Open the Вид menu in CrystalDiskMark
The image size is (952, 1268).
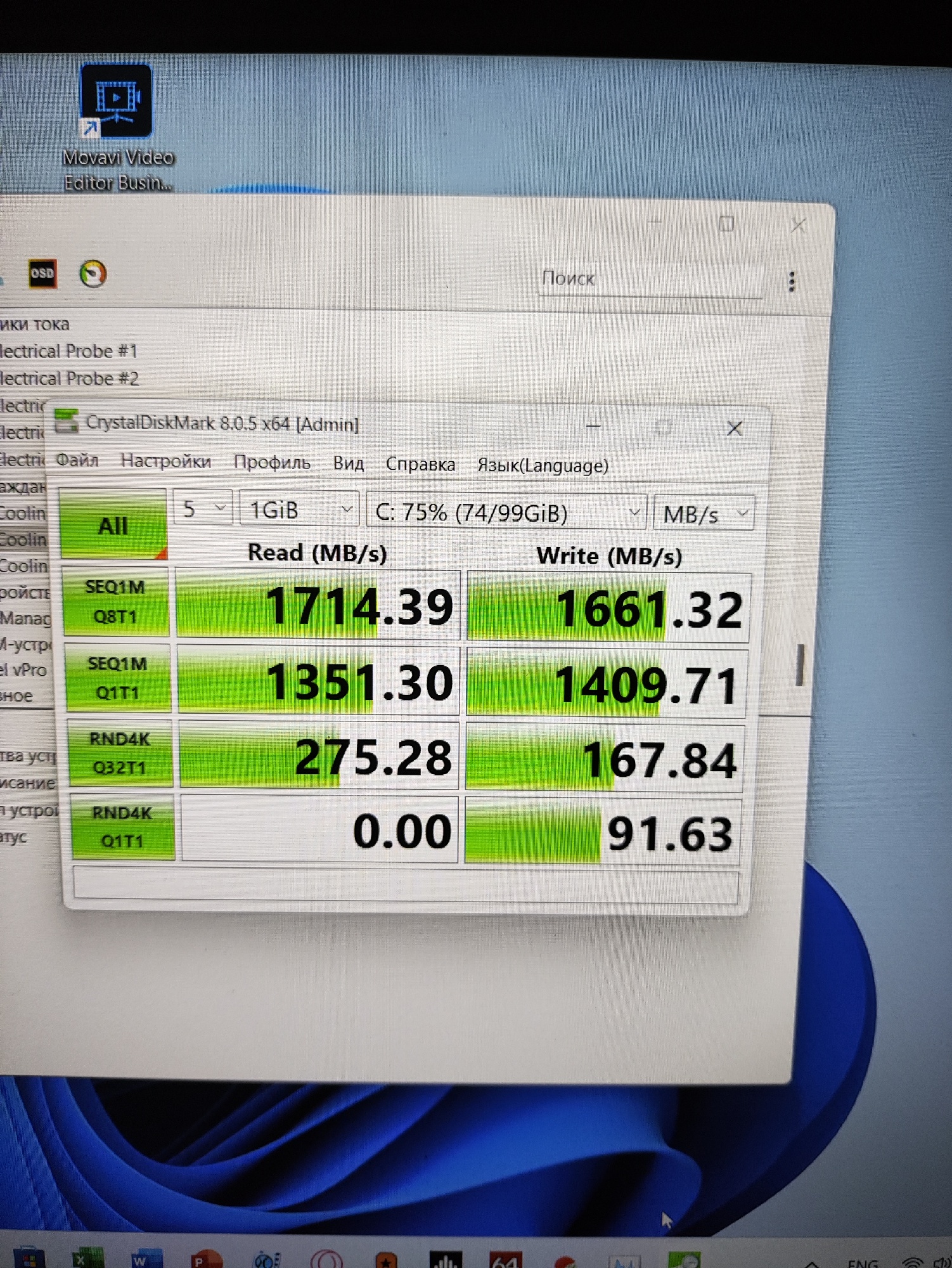point(349,463)
